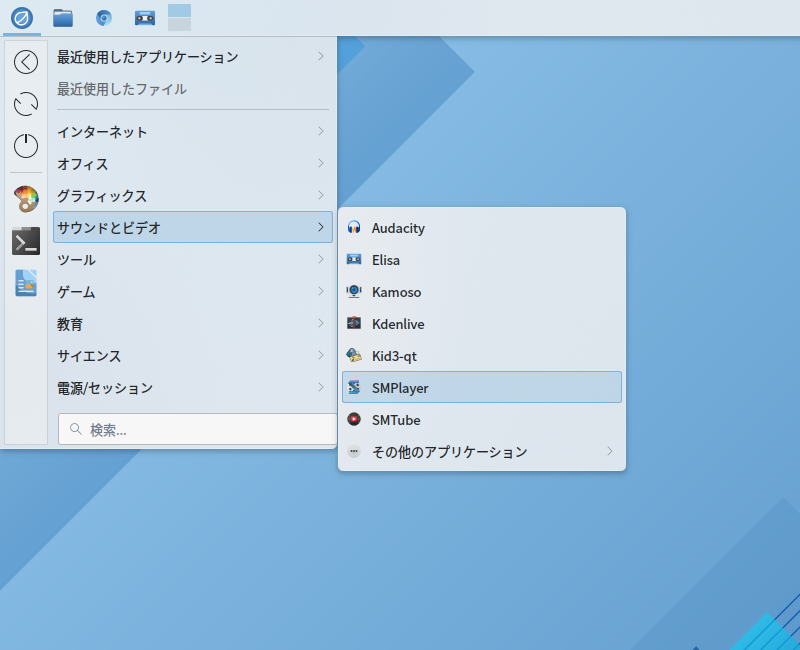Image resolution: width=800 pixels, height=650 pixels.
Task: Launch Kamoso from the submenu
Action: 482,292
